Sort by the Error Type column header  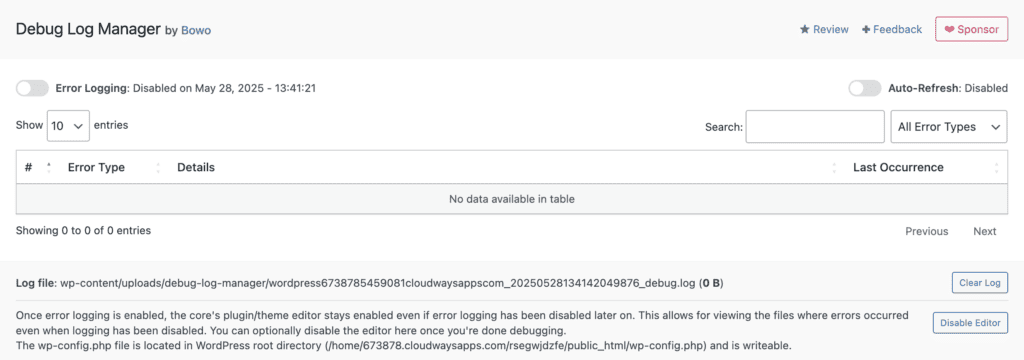click(x=114, y=167)
